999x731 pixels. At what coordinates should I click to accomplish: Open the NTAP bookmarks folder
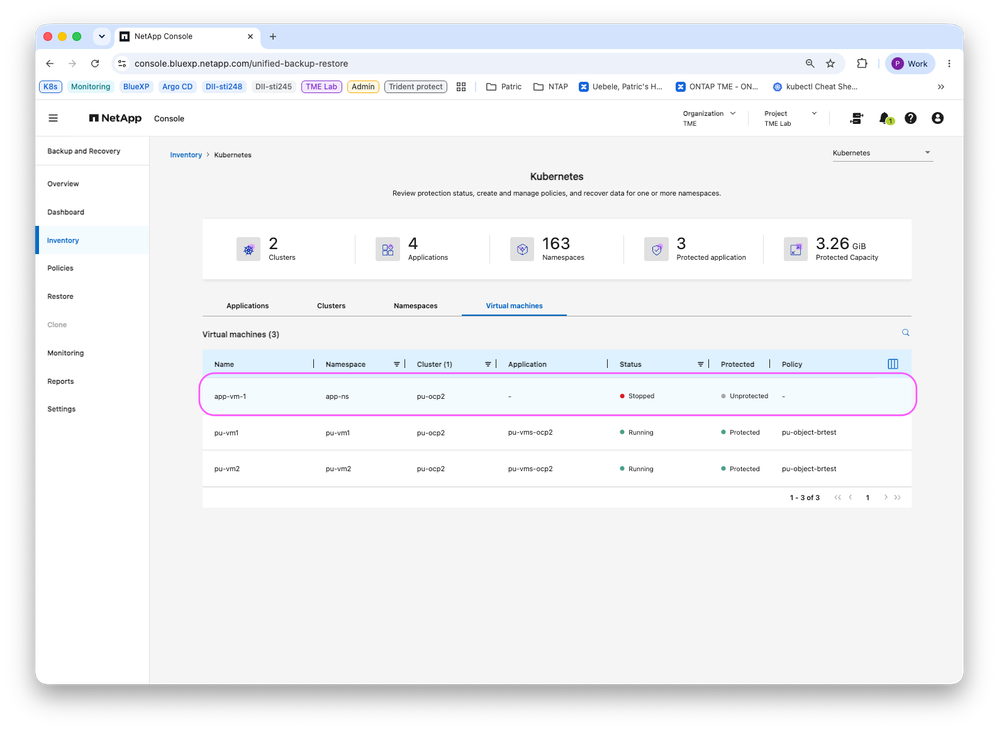click(x=550, y=87)
